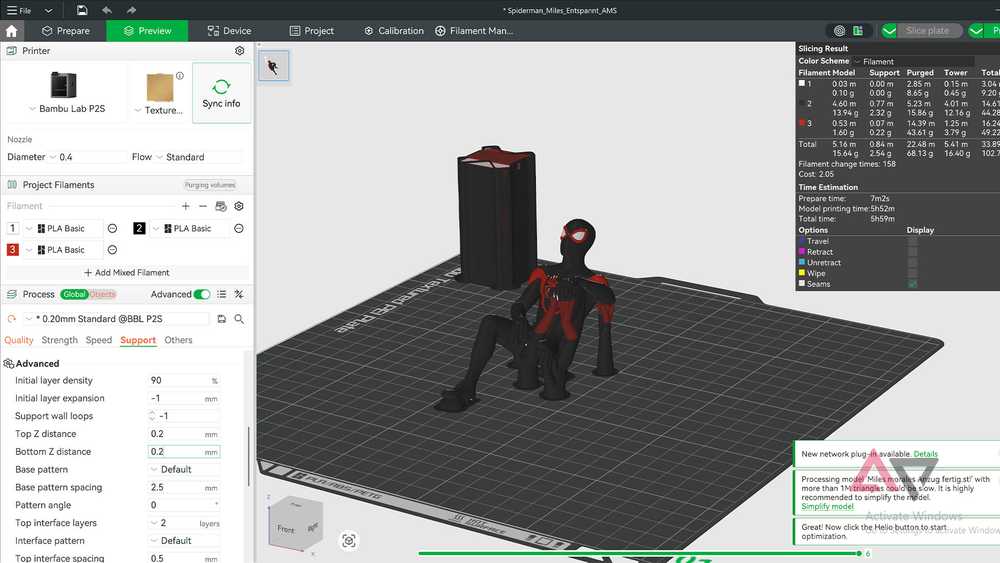Click the Save project icon

pos(82,10)
